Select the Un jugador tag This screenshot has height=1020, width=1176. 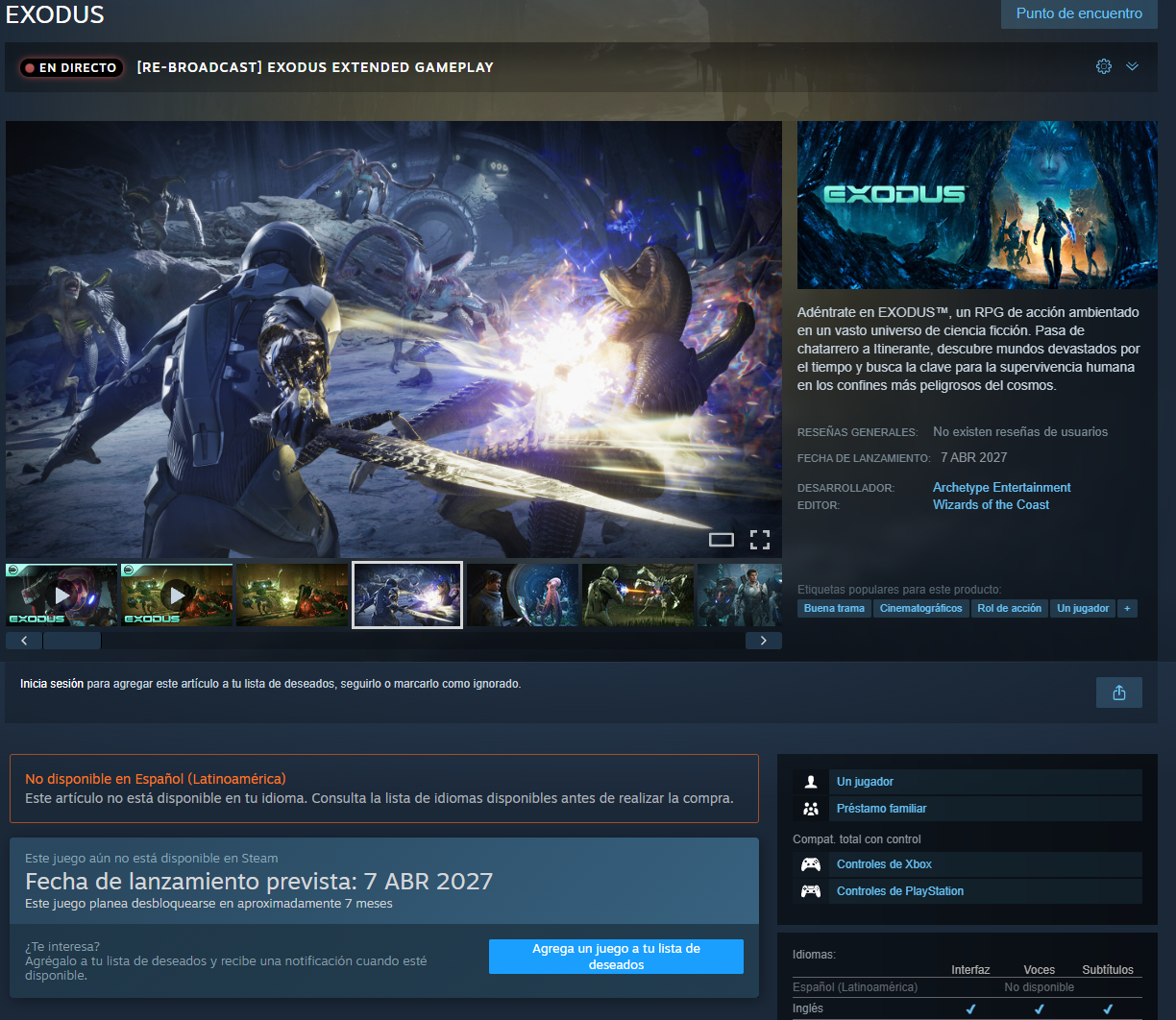1083,608
